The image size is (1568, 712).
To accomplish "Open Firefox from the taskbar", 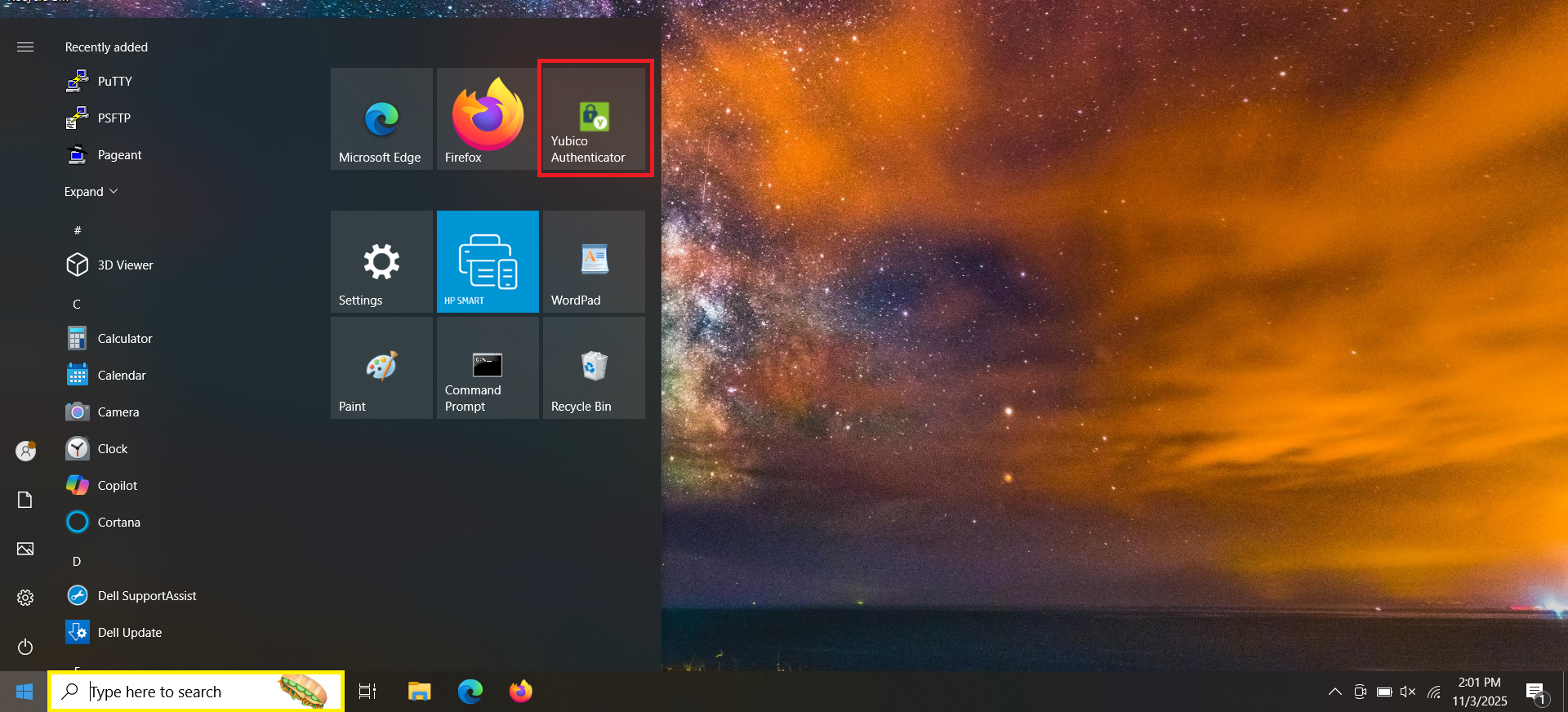I will tap(521, 692).
